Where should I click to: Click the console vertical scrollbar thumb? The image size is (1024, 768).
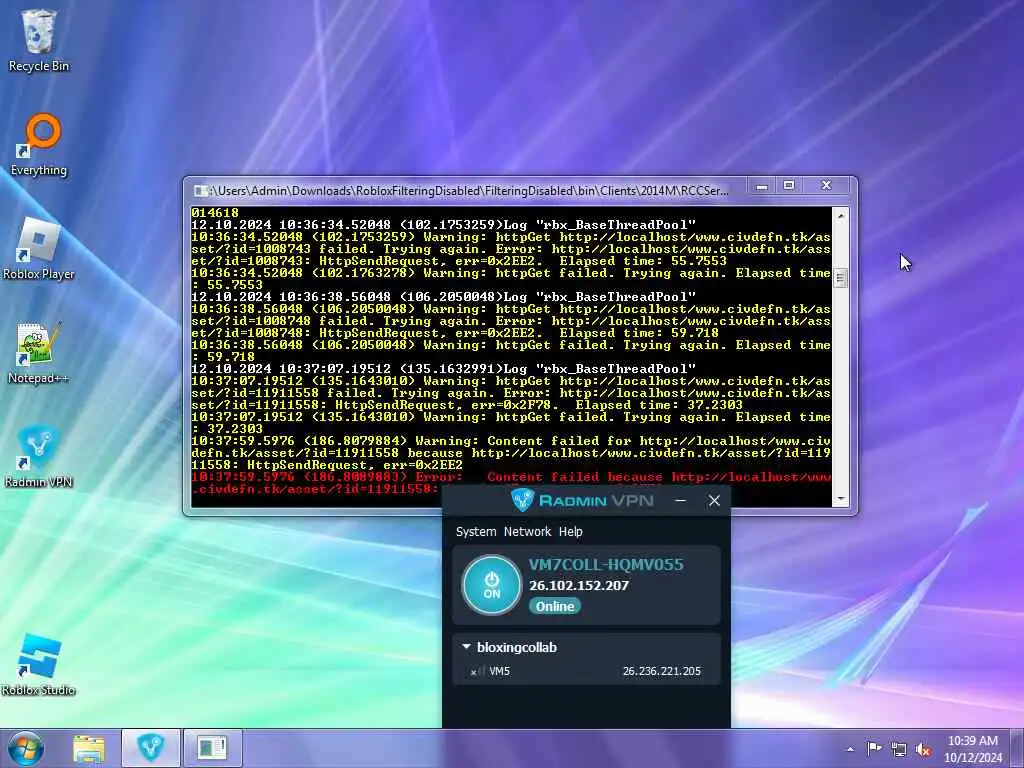pyautogui.click(x=840, y=278)
